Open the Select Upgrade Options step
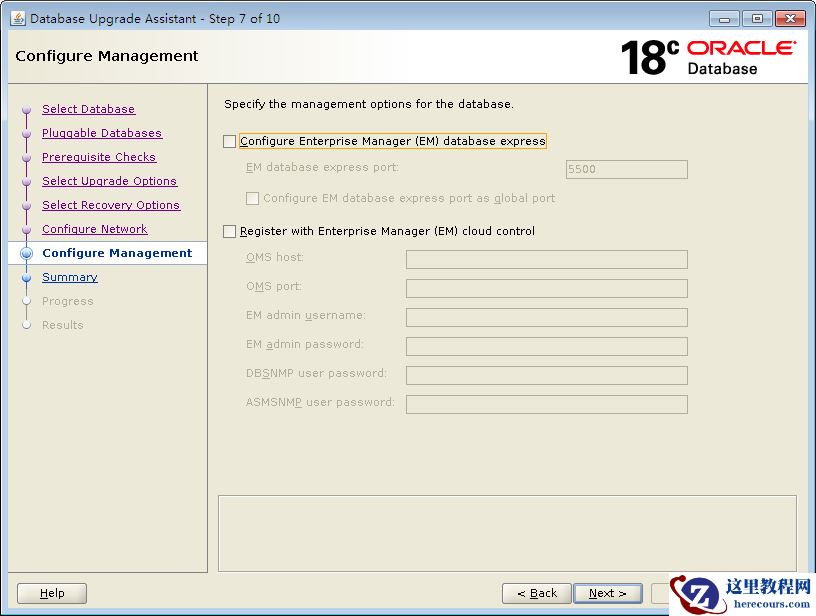 109,181
